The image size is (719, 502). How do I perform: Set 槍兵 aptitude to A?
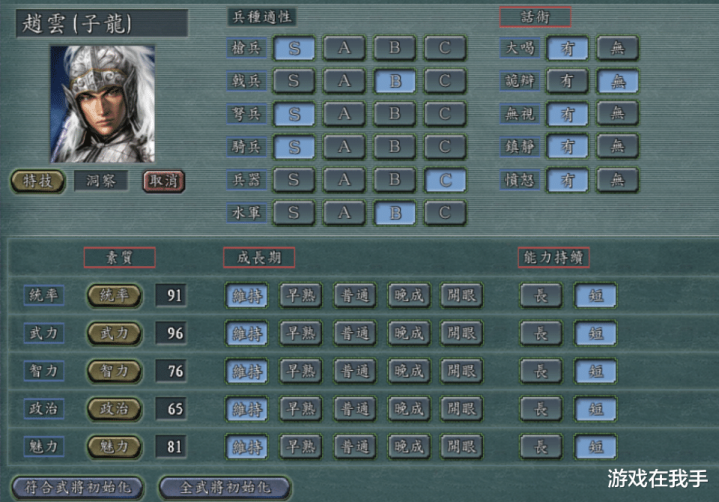click(344, 48)
